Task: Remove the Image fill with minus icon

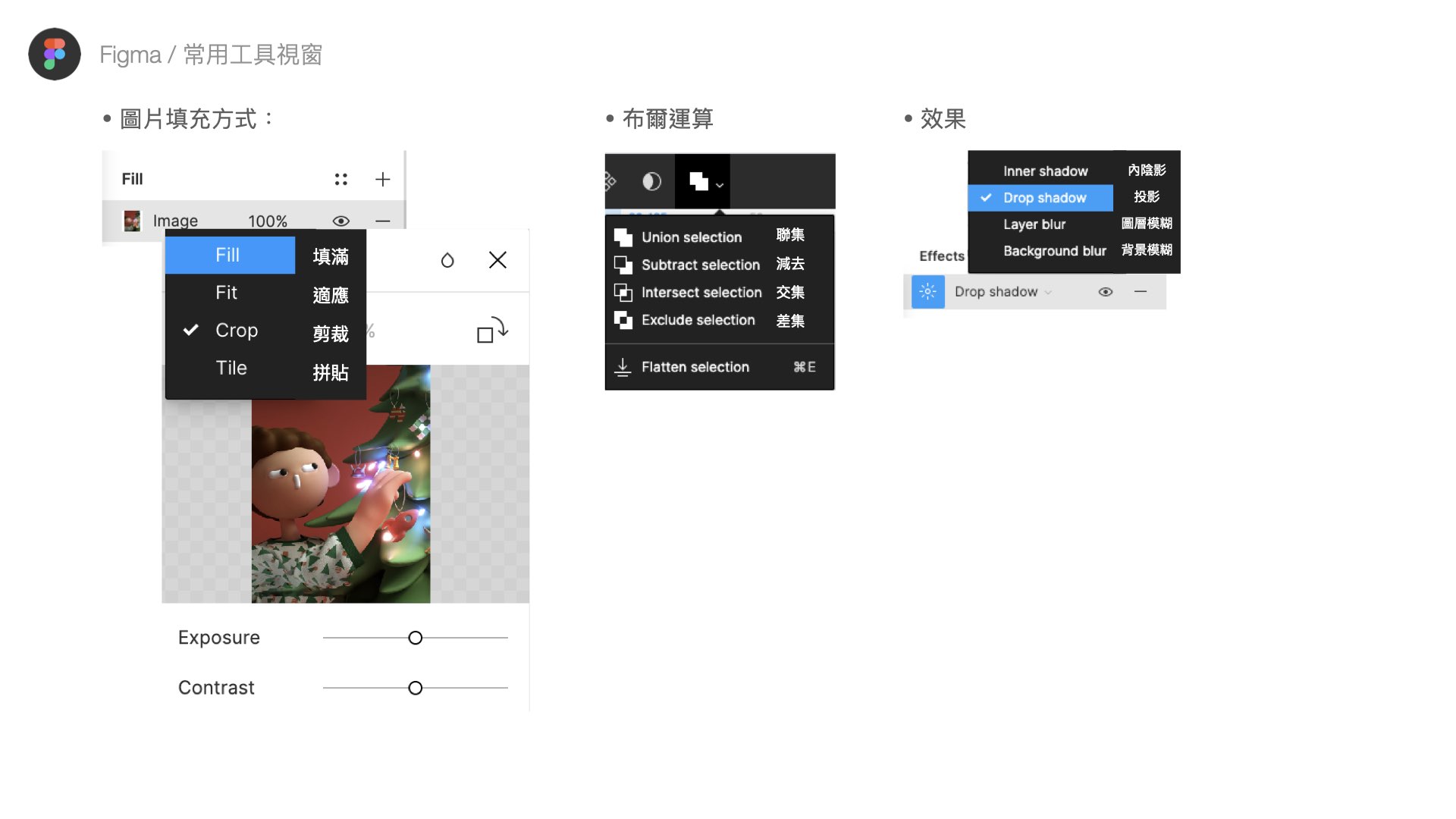Action: (x=383, y=221)
